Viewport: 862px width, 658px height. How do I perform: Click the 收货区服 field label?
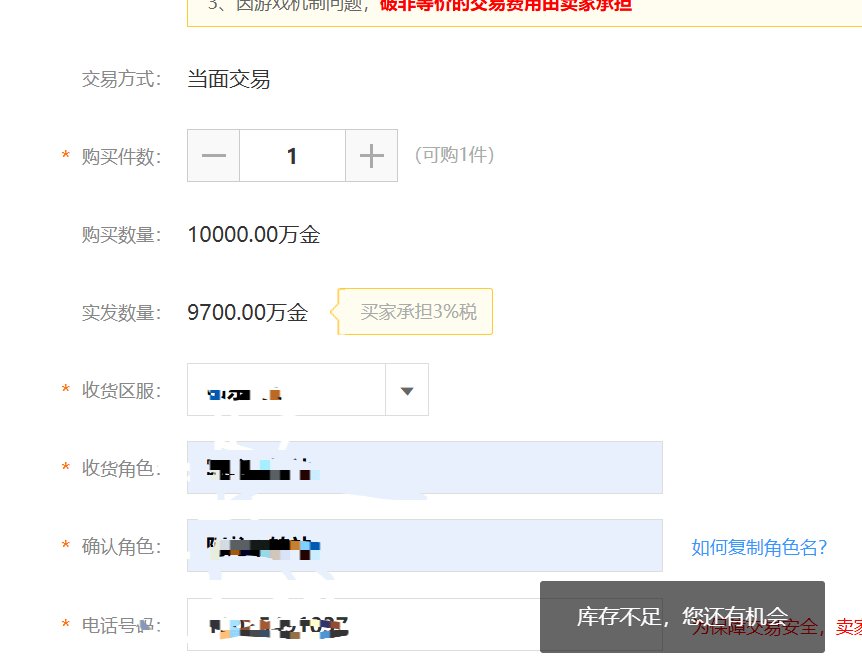pos(120,390)
